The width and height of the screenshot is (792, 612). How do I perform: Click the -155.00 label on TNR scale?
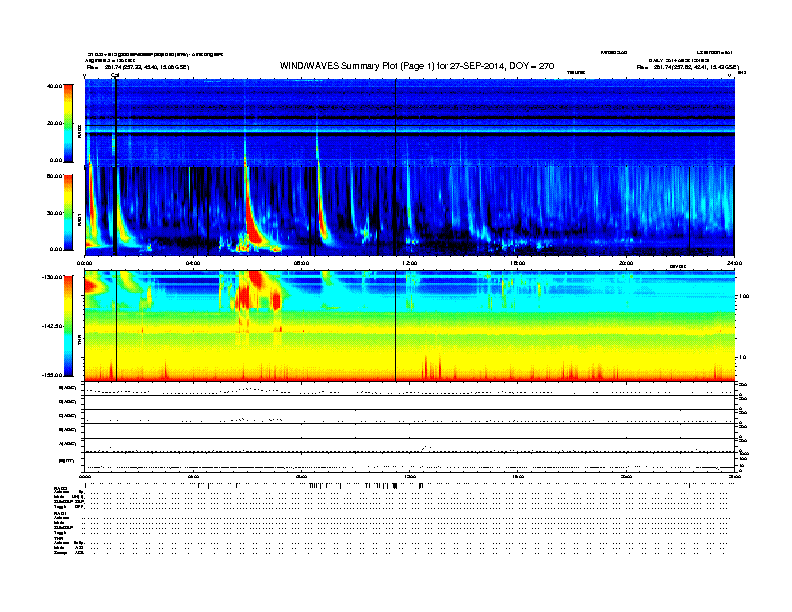53,375
